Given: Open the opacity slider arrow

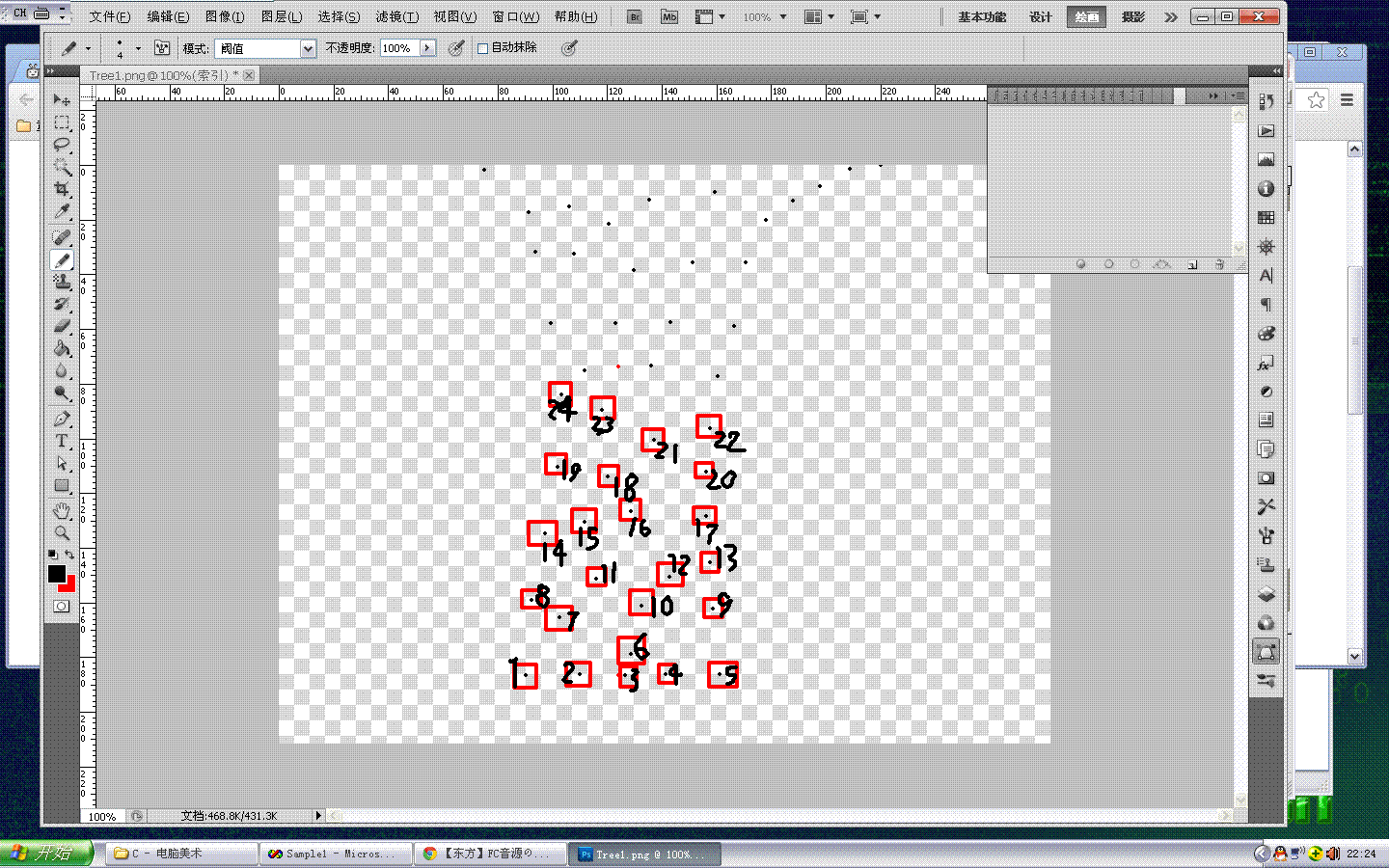Looking at the screenshot, I should (427, 48).
